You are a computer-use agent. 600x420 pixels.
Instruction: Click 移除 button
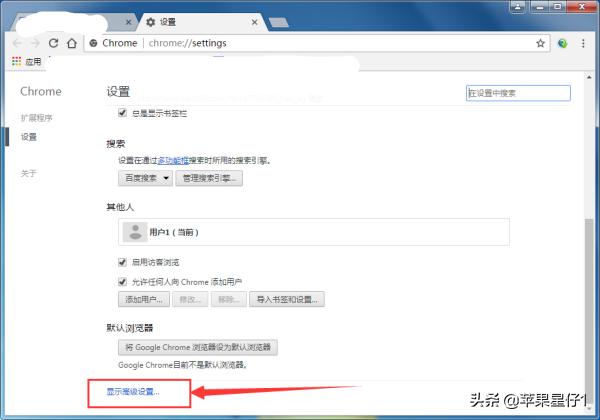pyautogui.click(x=229, y=299)
